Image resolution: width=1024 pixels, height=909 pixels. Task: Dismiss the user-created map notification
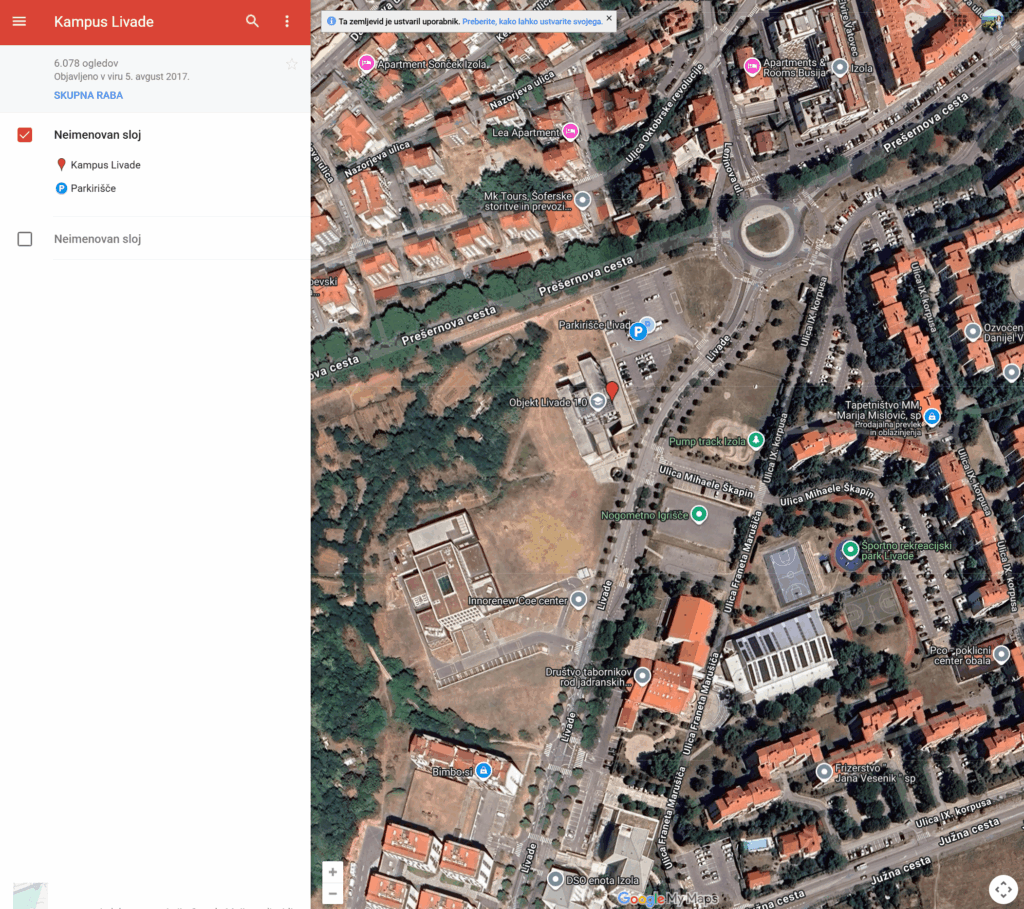(609, 18)
